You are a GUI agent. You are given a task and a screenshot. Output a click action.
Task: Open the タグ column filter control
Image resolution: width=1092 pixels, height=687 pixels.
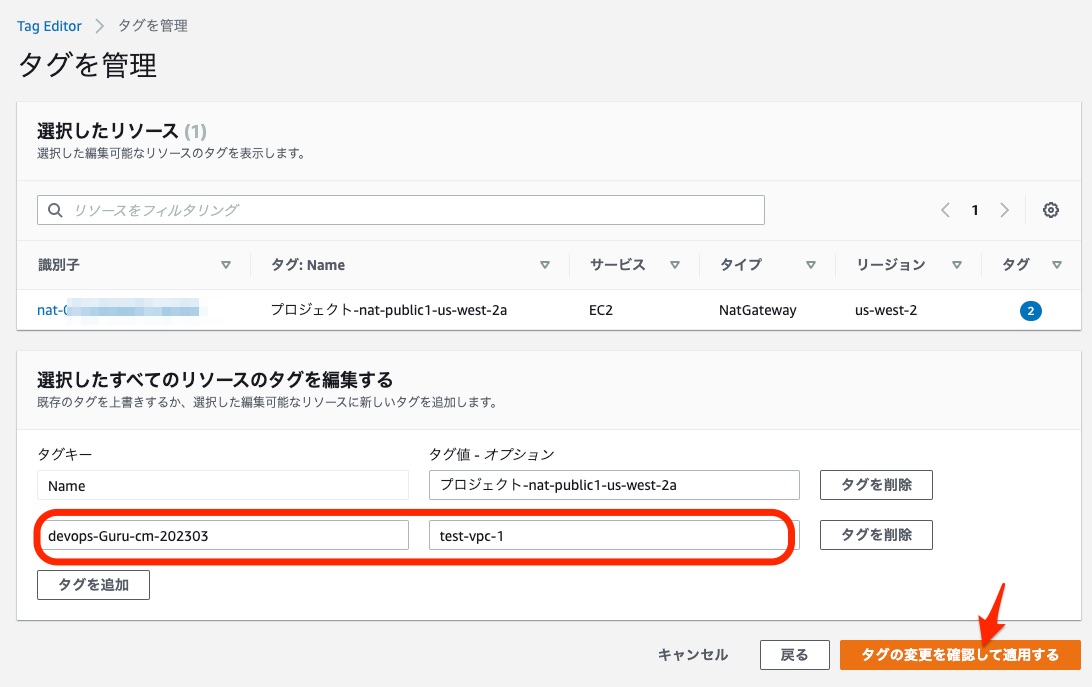point(1058,265)
